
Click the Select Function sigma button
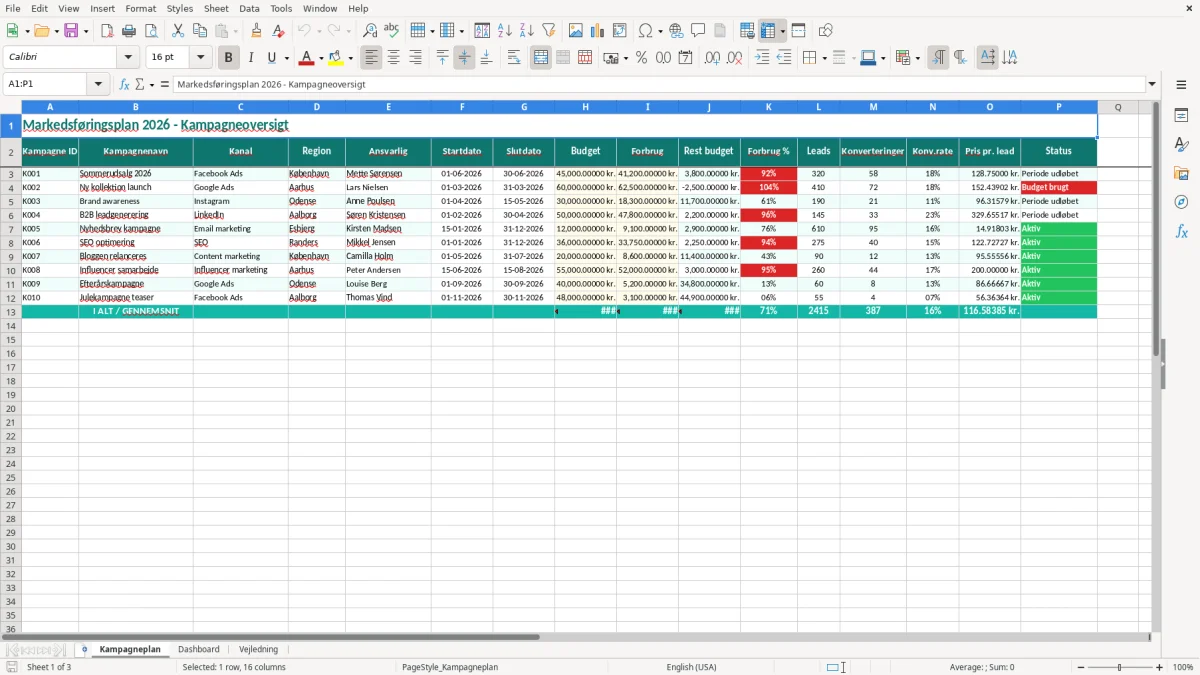[139, 84]
